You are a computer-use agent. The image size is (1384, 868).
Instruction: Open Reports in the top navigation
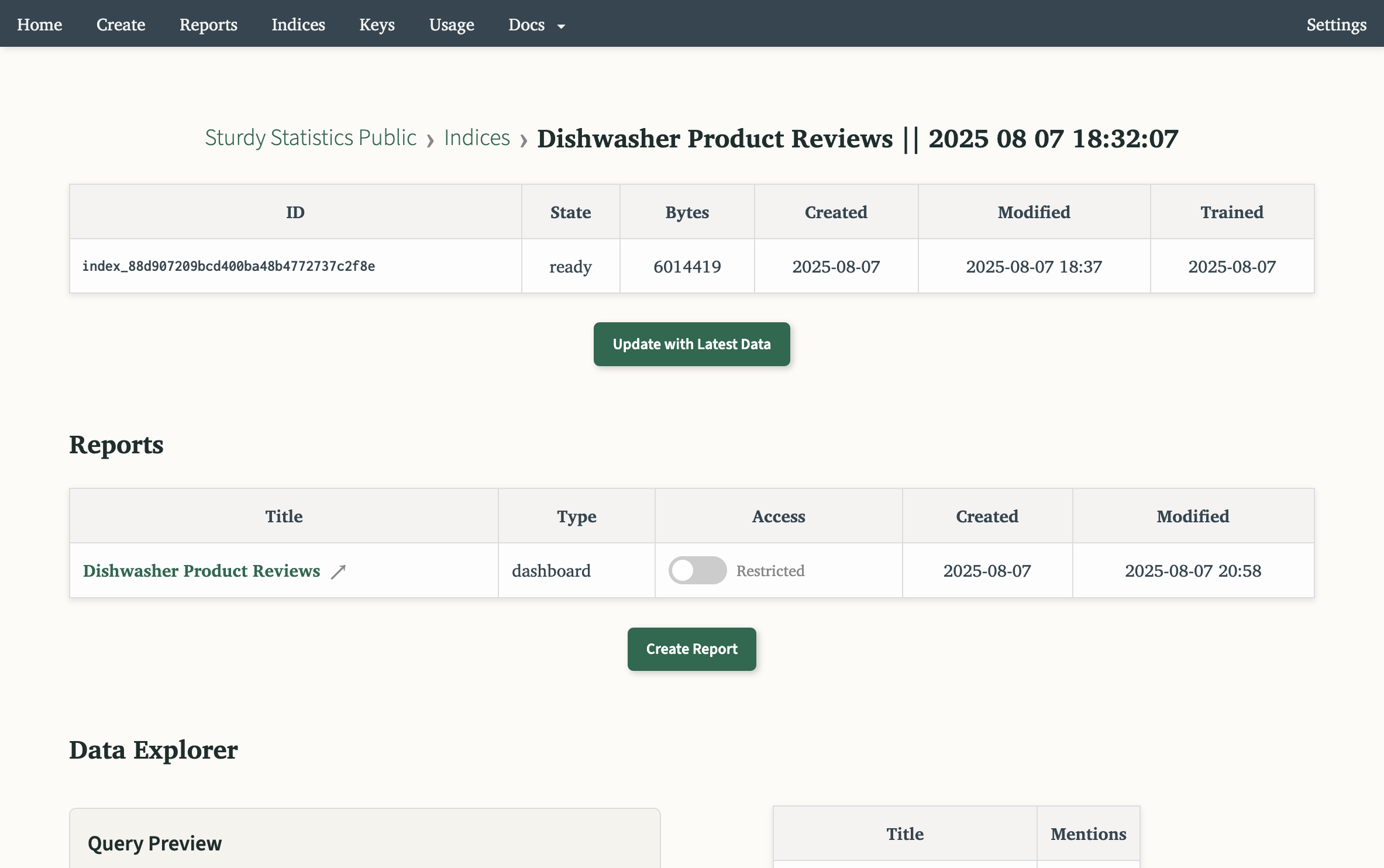[208, 25]
